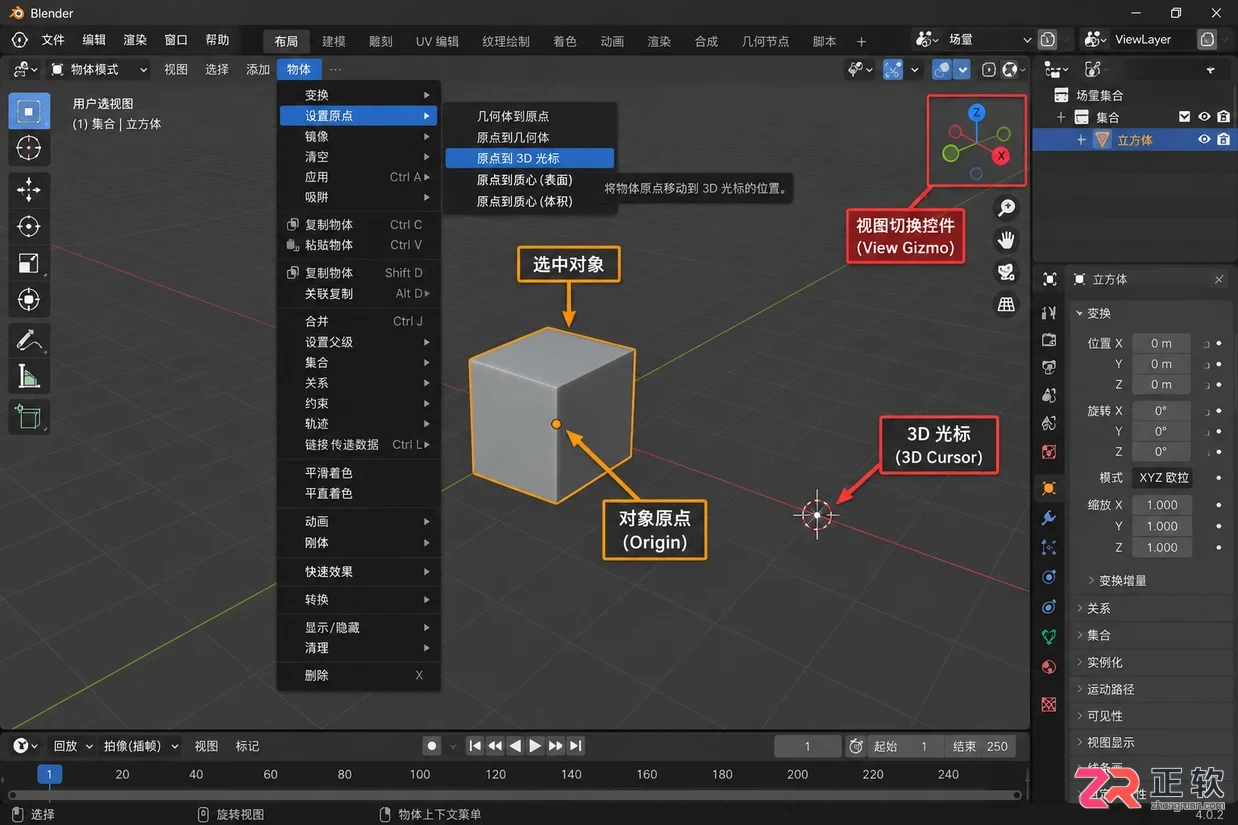The image size is (1238, 825).
Task: Activate the 3D Cursor tool
Action: pos(29,148)
